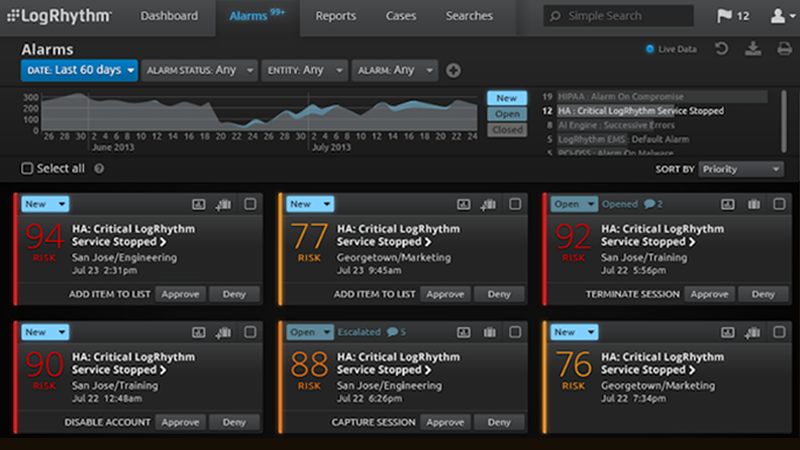Image resolution: width=800 pixels, height=450 pixels.
Task: Add a filter with the plus icon
Action: [453, 70]
